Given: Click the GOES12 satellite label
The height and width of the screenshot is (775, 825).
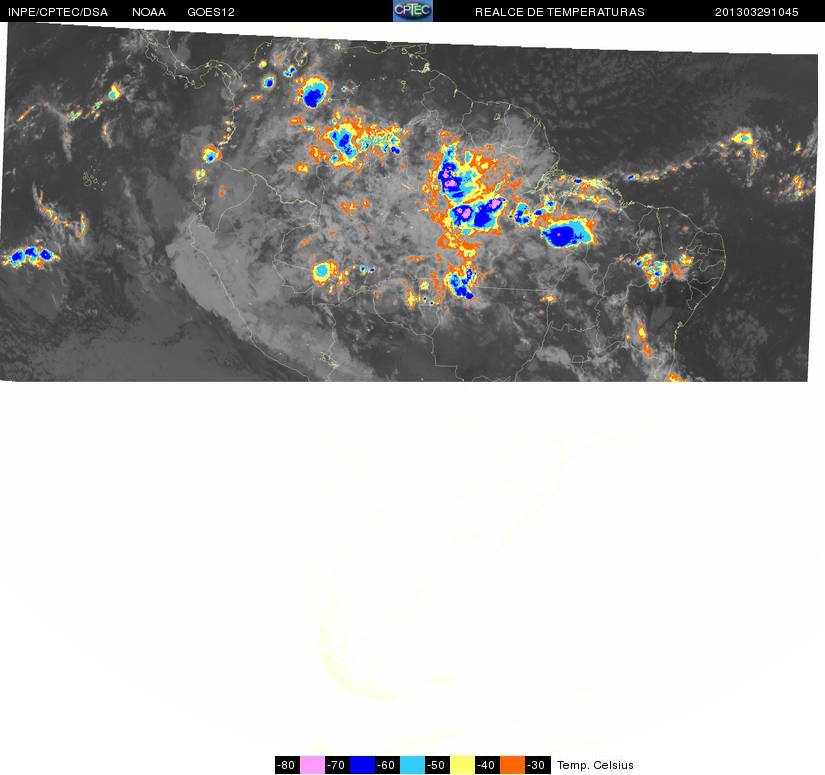Looking at the screenshot, I should [x=211, y=12].
